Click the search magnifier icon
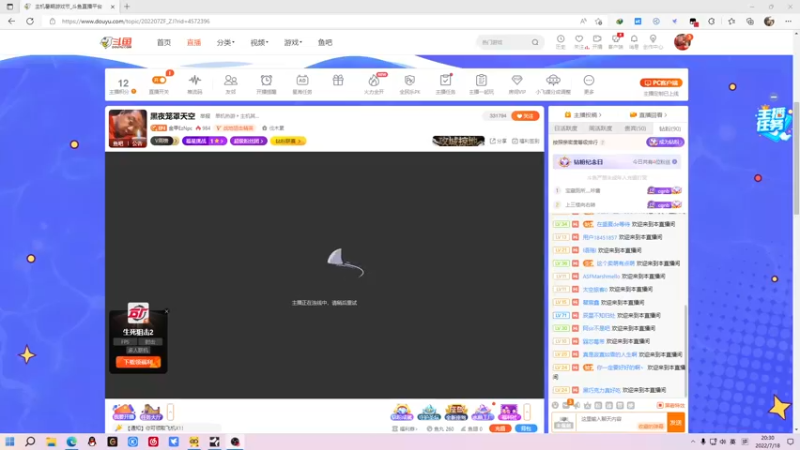 [x=535, y=42]
